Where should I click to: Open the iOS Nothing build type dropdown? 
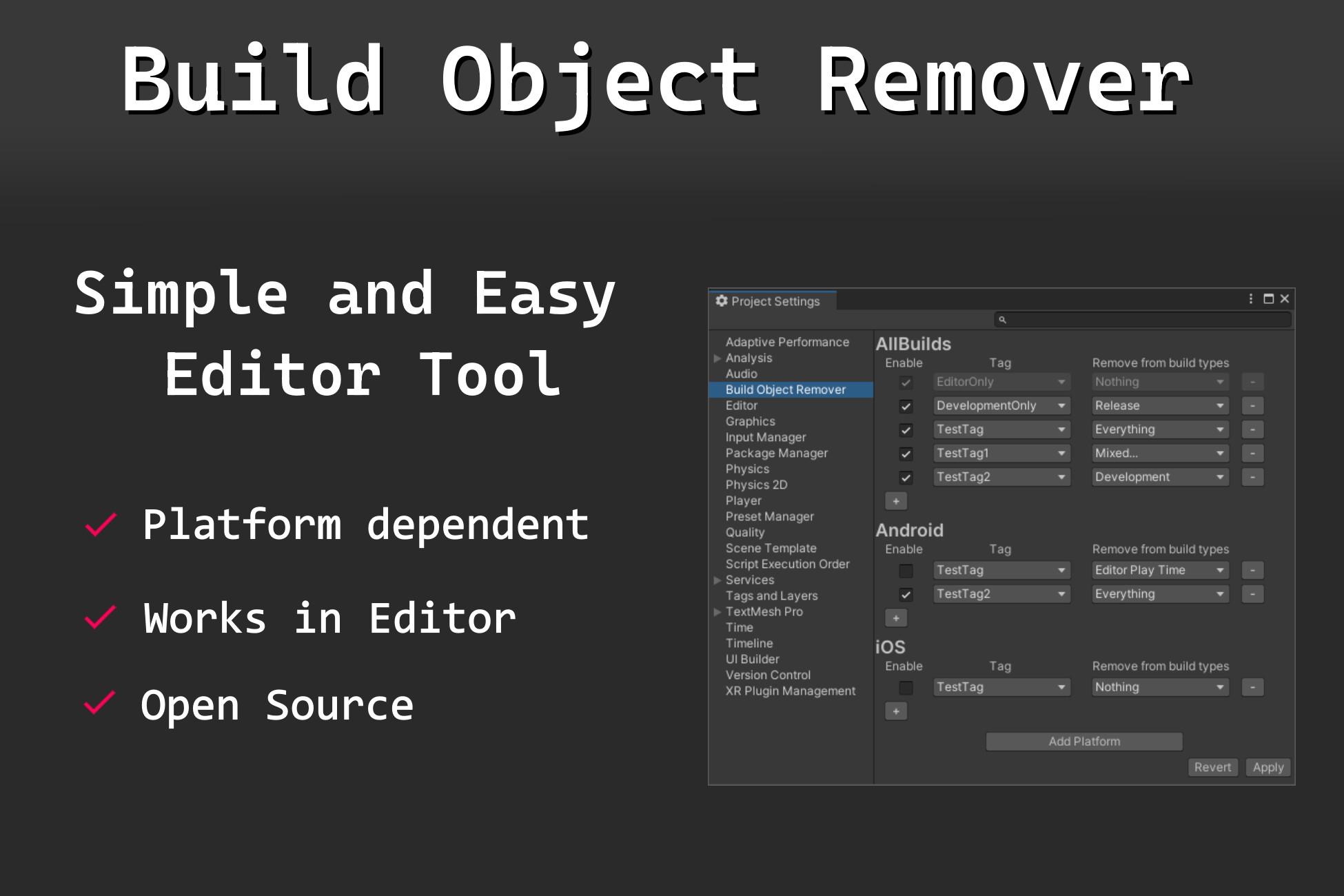tap(1160, 687)
